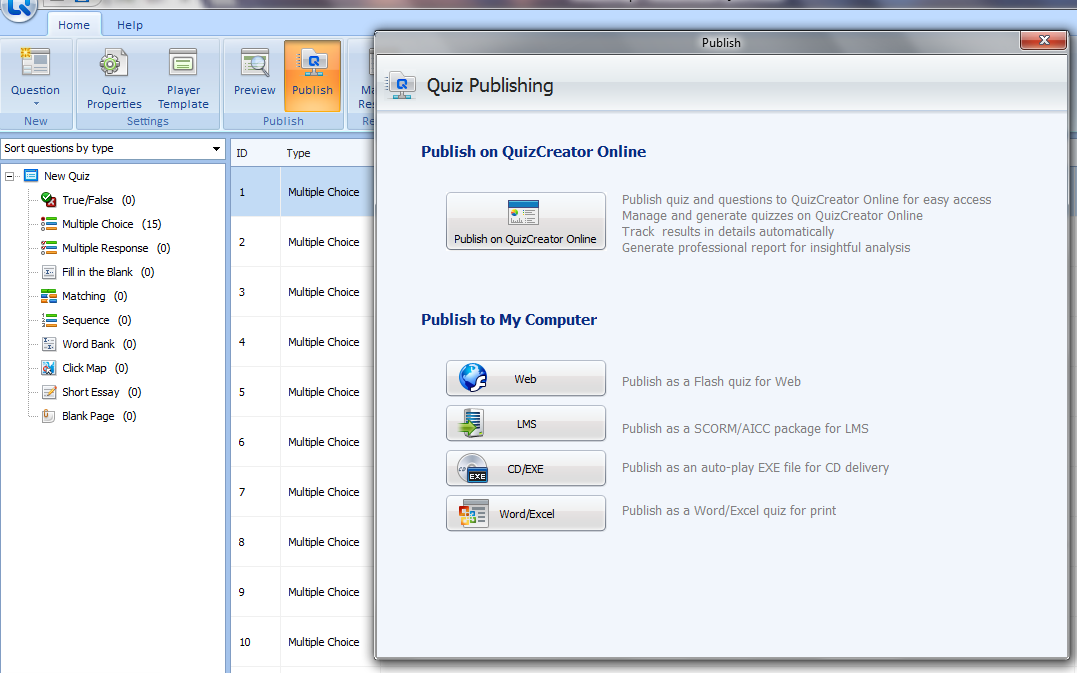Select question row 9 Multiple Choice

click(x=302, y=592)
